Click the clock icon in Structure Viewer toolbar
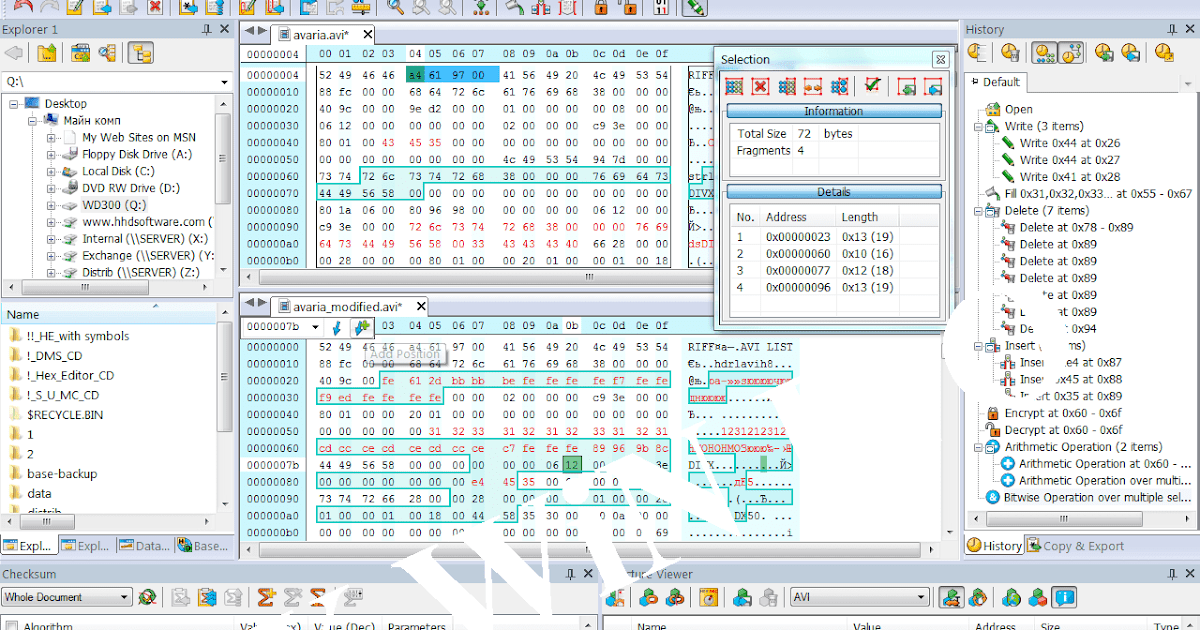This screenshot has height=630, width=1200. 709,597
